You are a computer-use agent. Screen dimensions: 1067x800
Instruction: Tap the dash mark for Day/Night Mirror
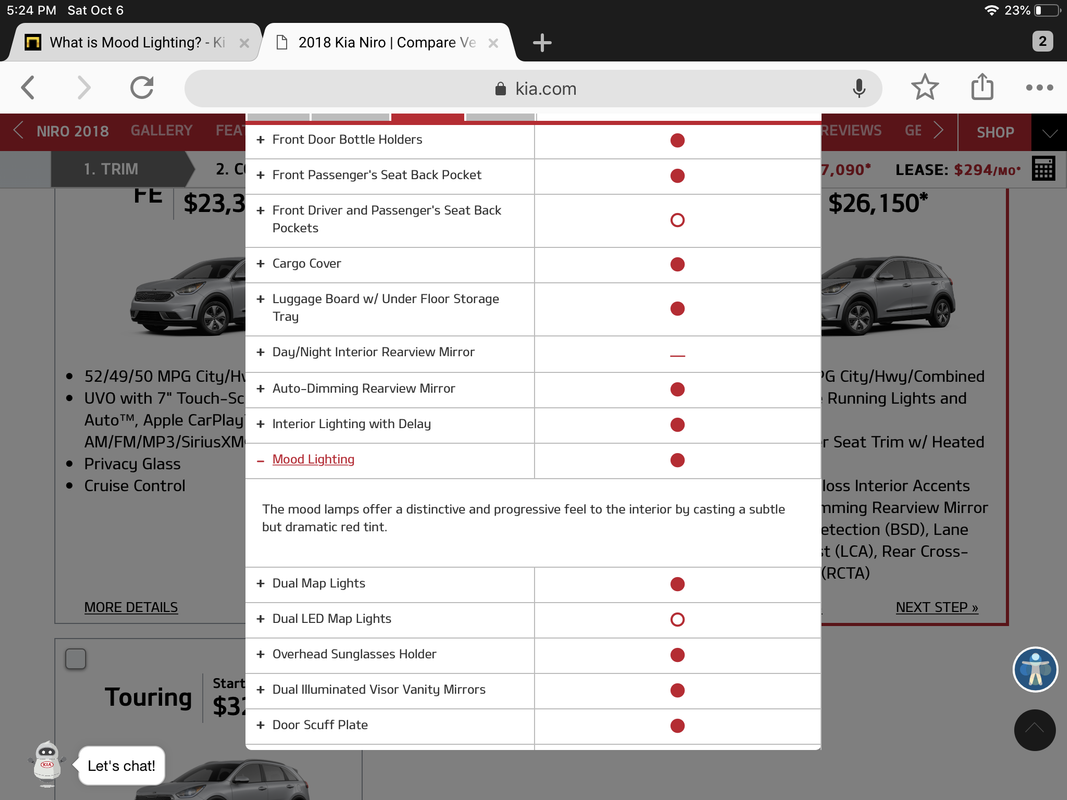(677, 355)
